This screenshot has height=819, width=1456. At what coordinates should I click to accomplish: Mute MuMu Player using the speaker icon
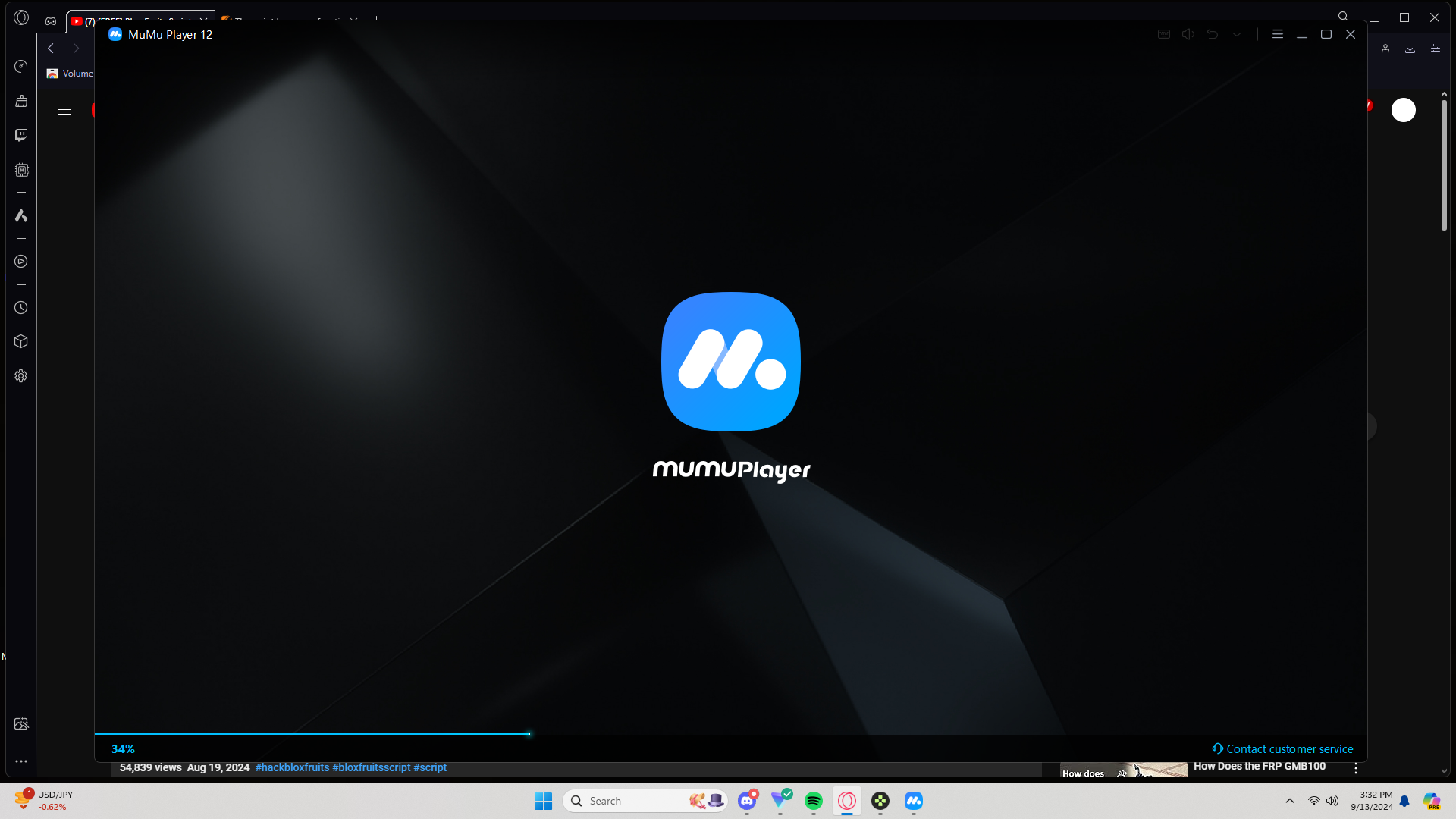click(x=1188, y=34)
